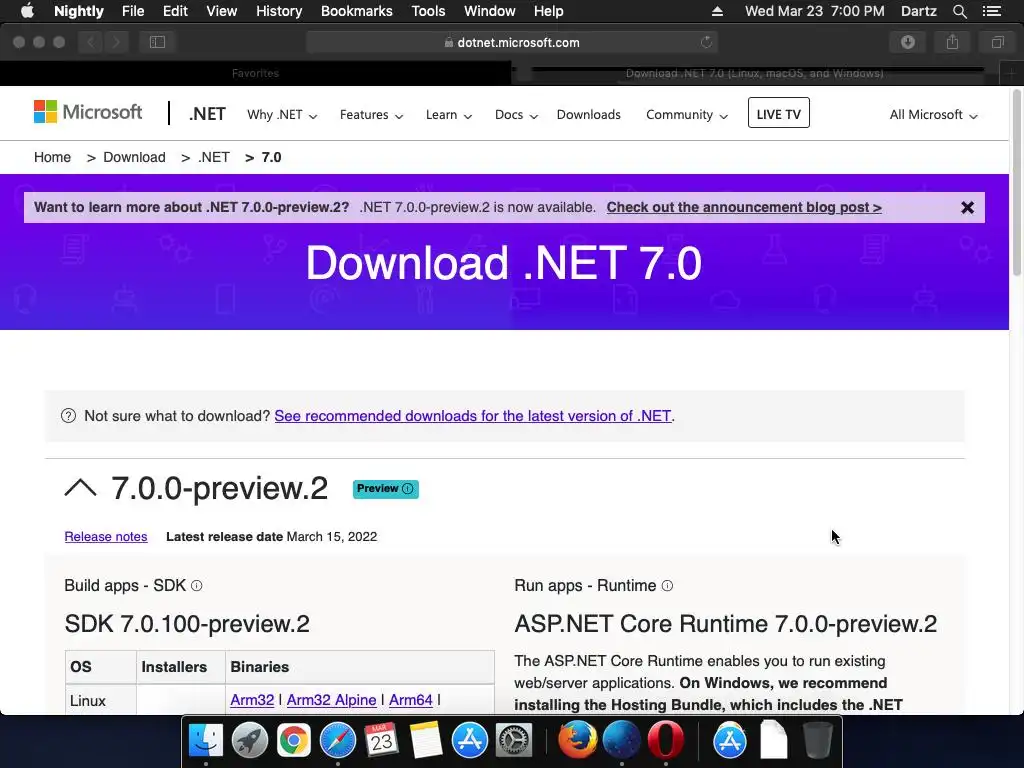Launch Opera from the Dock

[x=665, y=741]
